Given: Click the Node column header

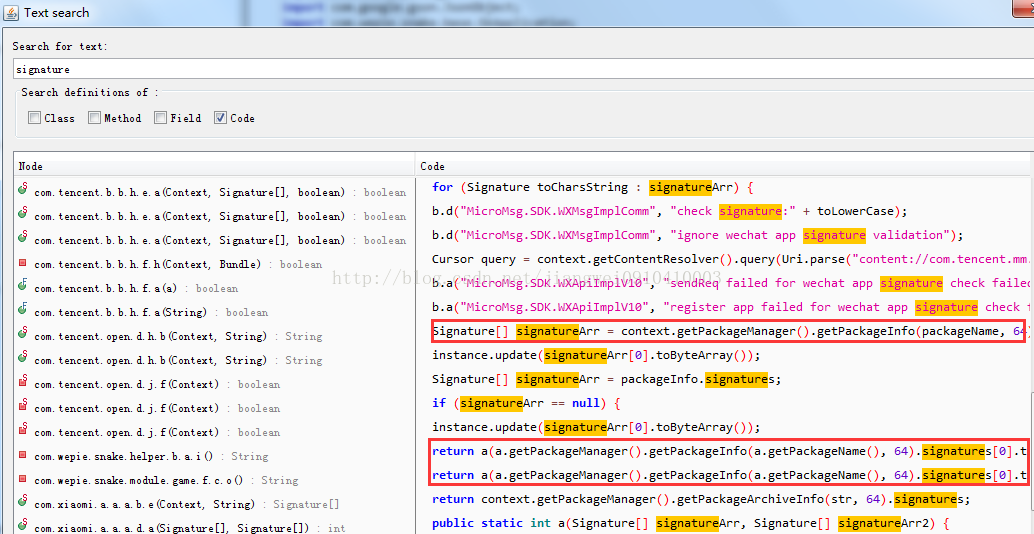Looking at the screenshot, I should coord(214,166).
